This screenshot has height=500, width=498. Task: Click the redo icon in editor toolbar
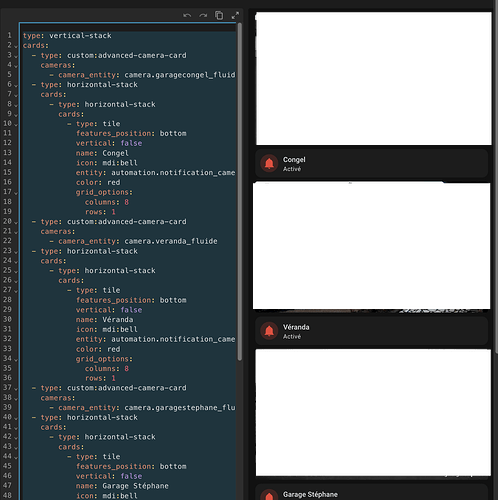tap(203, 15)
